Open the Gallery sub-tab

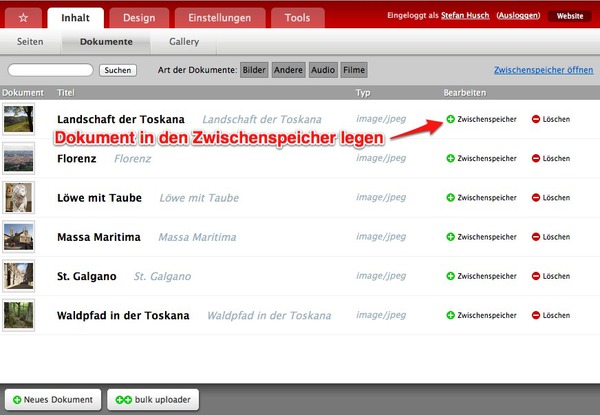coord(184,42)
